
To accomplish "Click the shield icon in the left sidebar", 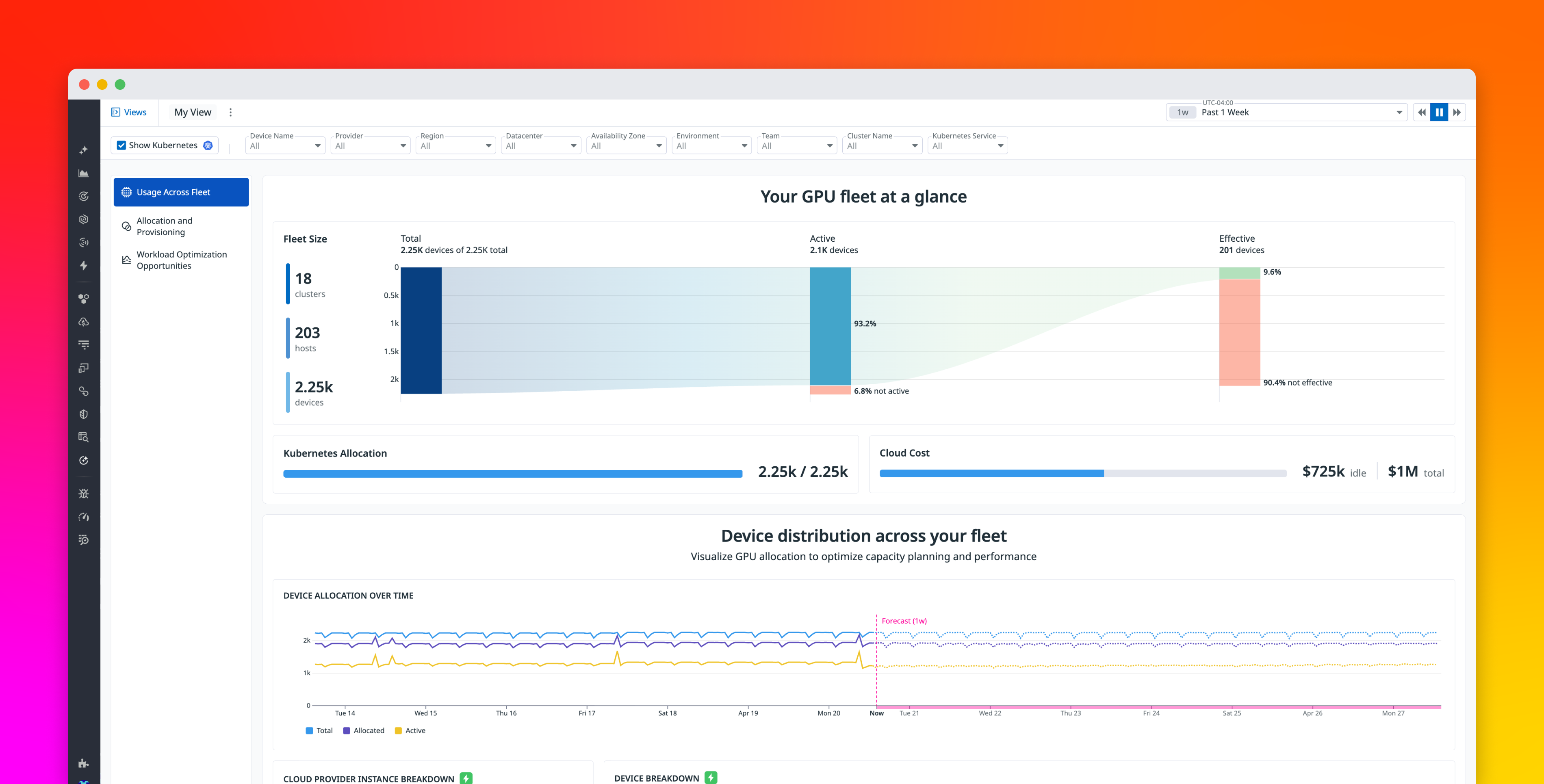I will (84, 414).
